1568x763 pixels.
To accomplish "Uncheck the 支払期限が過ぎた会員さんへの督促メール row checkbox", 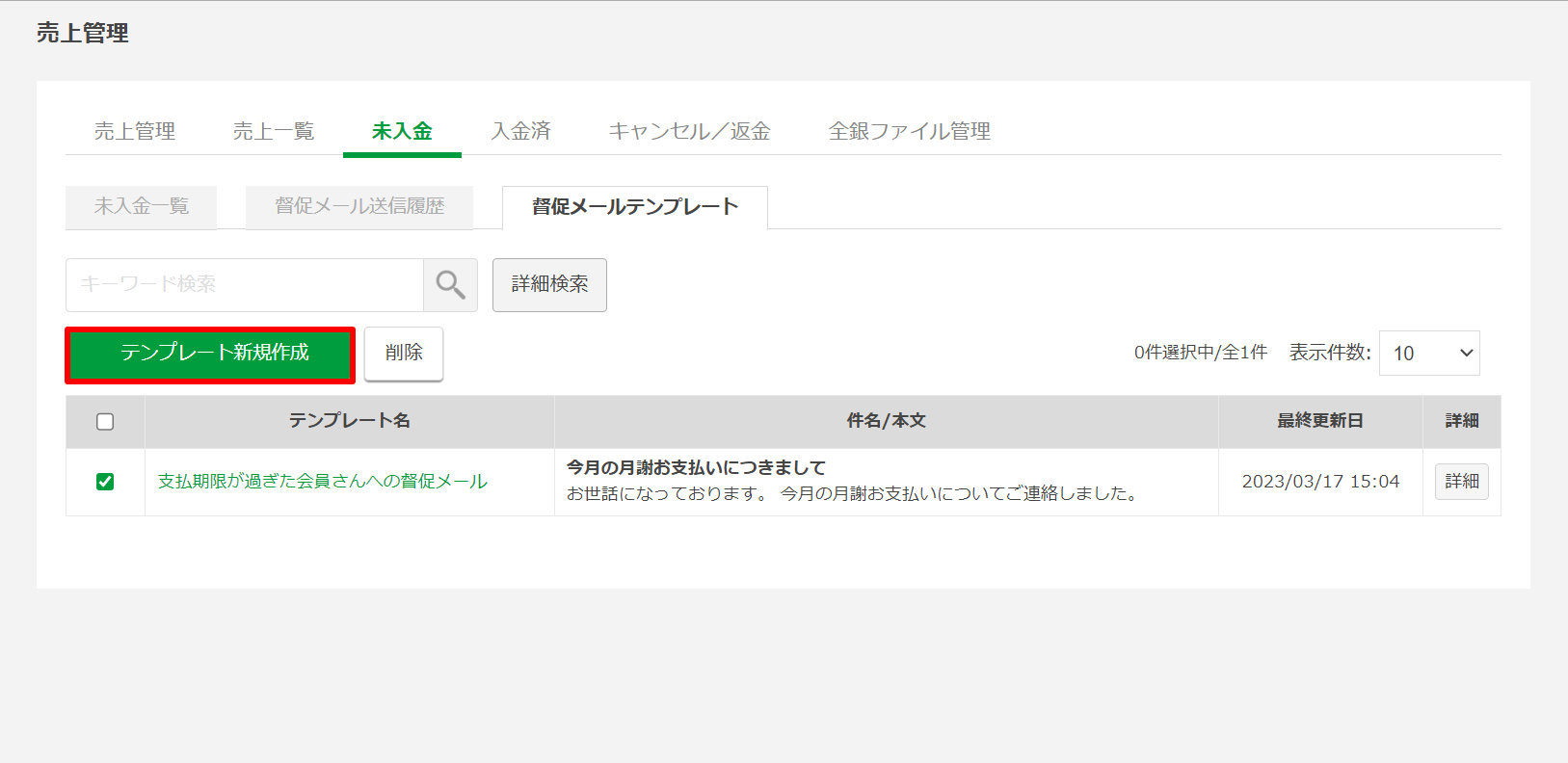I will pyautogui.click(x=105, y=482).
